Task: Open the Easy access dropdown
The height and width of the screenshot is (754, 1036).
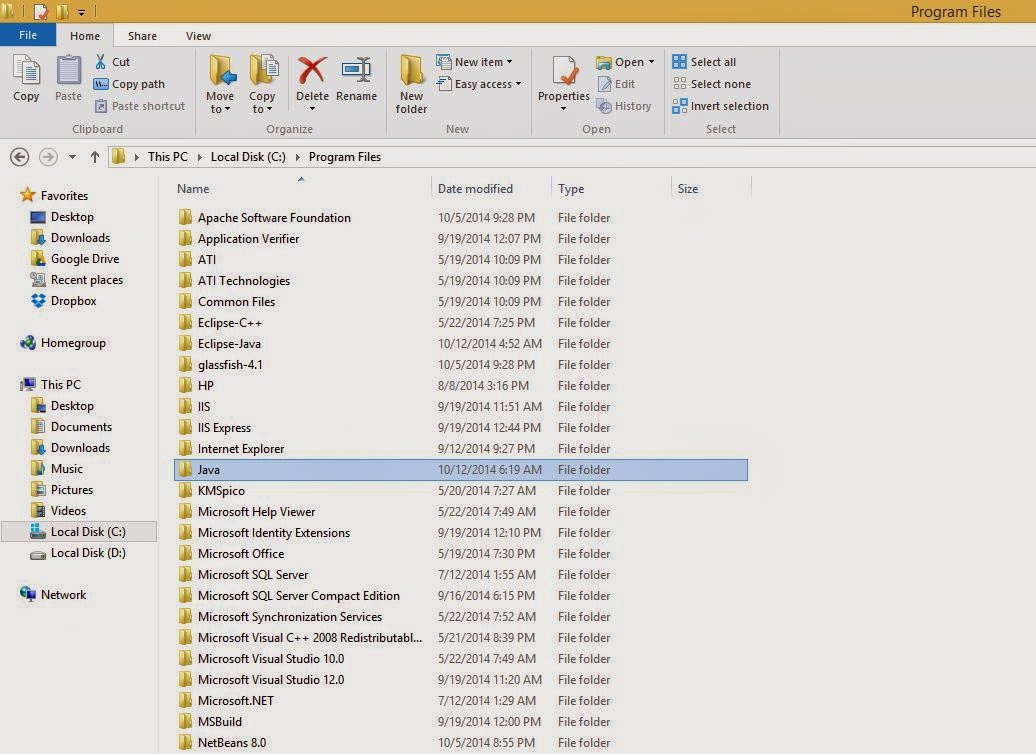Action: [480, 84]
